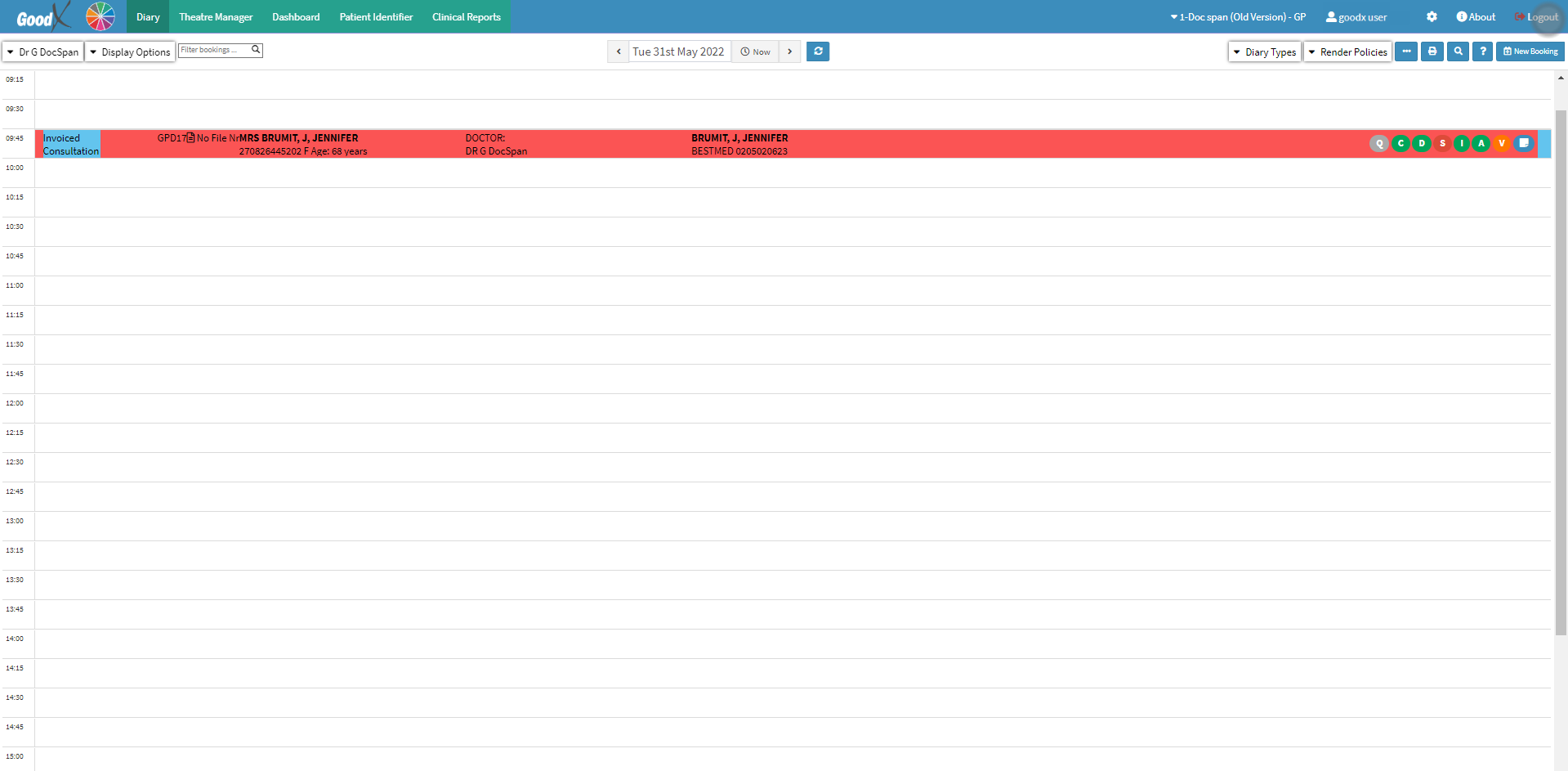
Task: Go to the next day arrow
Action: (x=789, y=52)
